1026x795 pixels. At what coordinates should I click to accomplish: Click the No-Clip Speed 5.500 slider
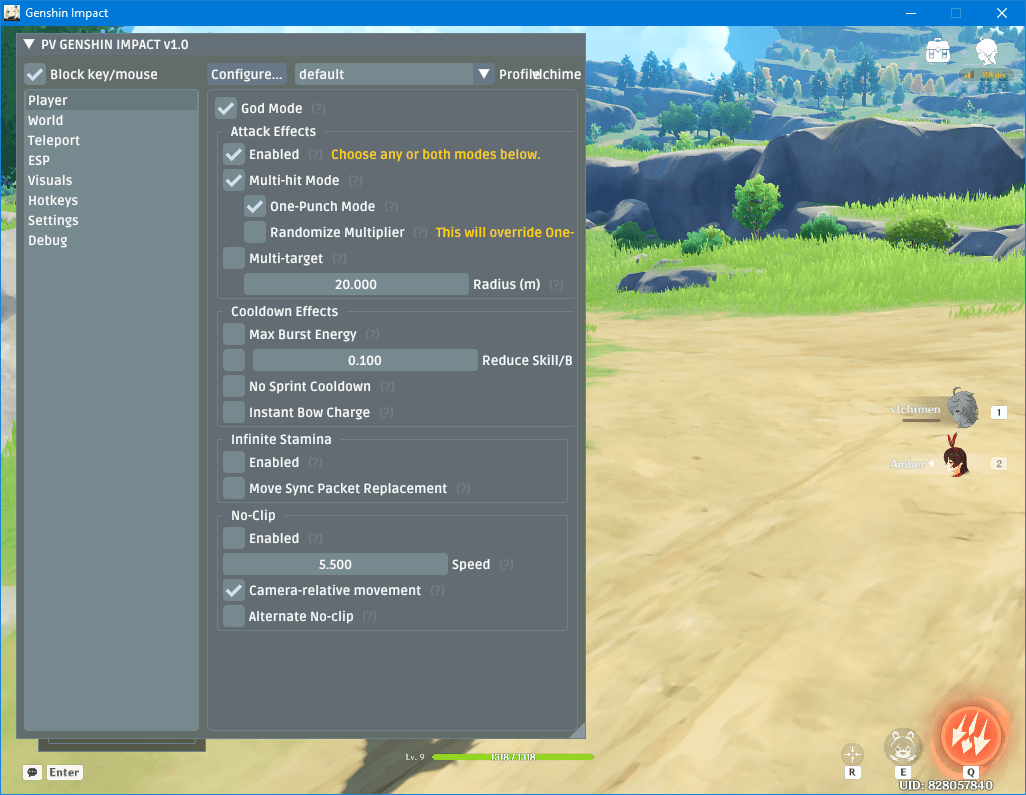(x=335, y=565)
